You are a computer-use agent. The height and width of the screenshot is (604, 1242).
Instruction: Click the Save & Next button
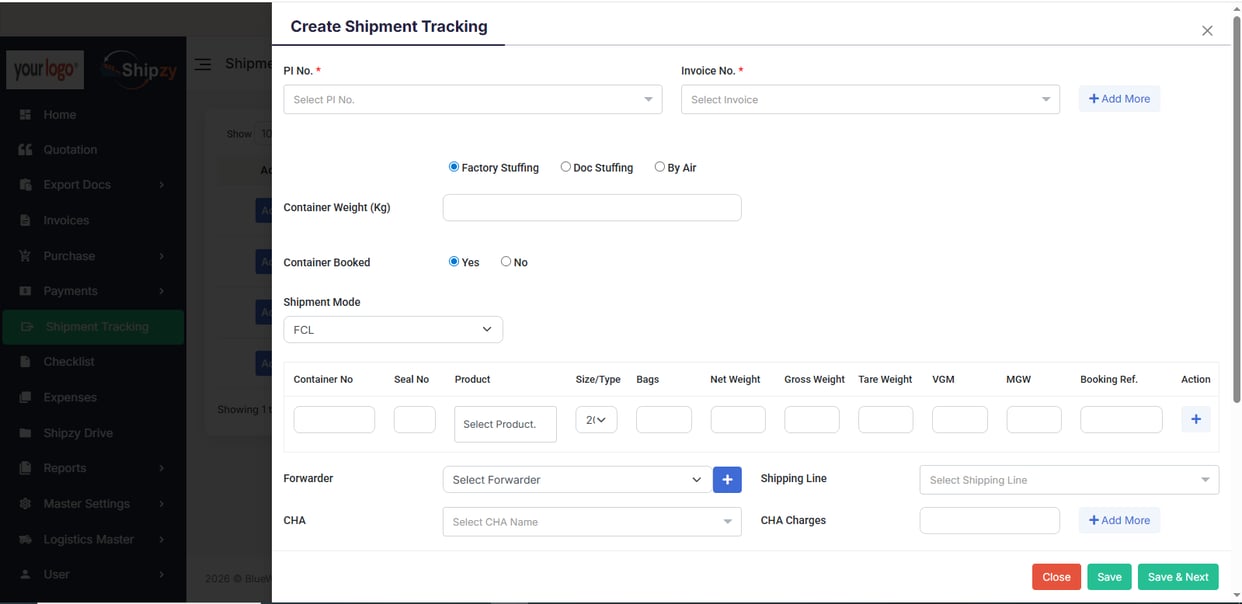point(1178,577)
